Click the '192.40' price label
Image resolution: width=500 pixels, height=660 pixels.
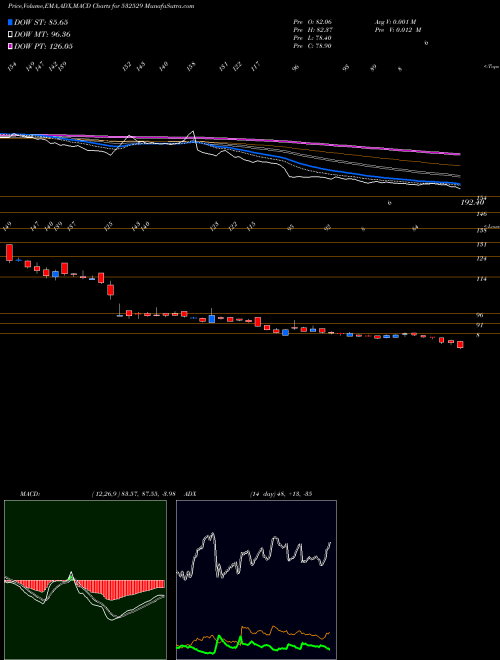tap(473, 203)
